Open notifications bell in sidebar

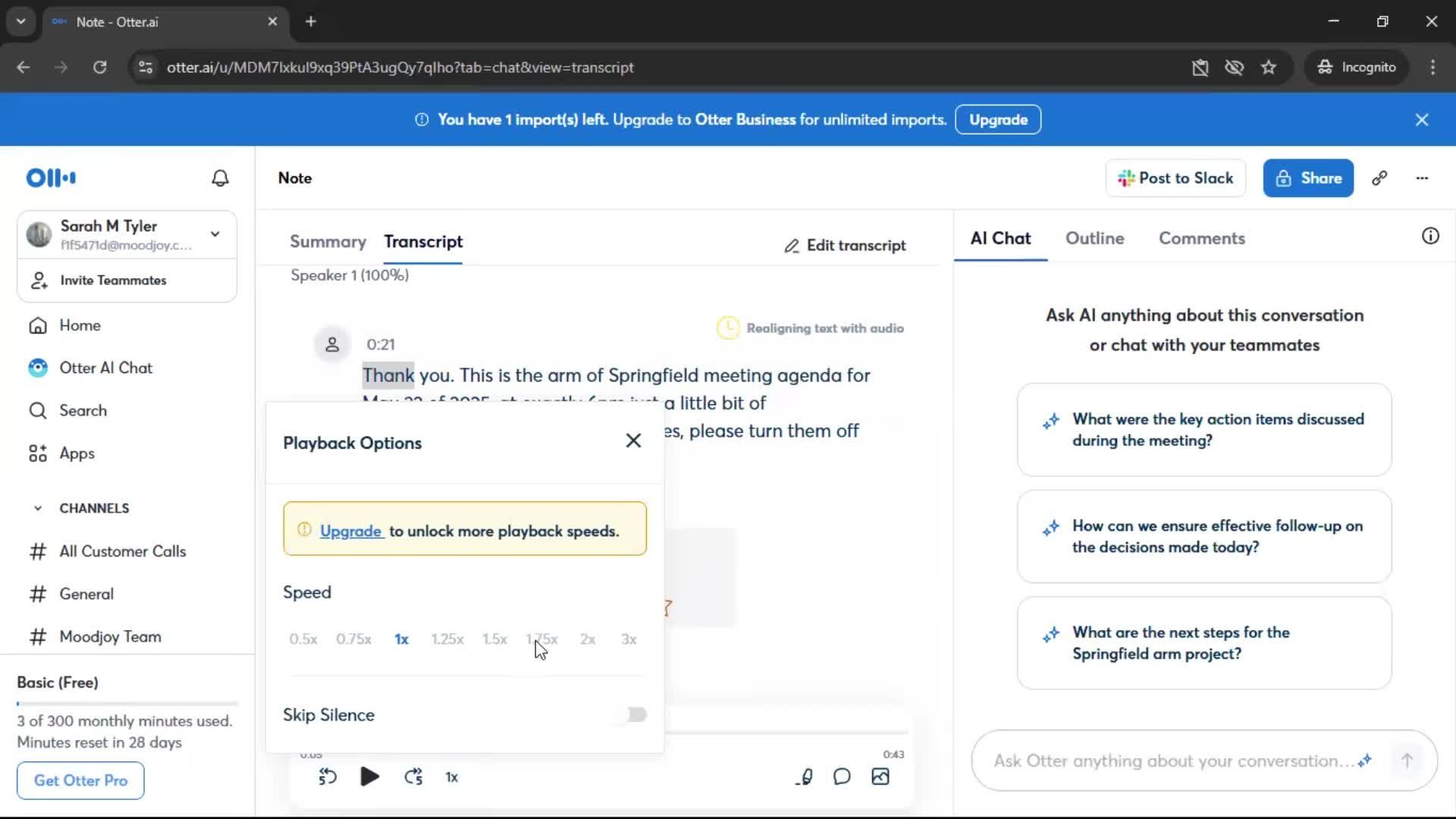(x=220, y=178)
